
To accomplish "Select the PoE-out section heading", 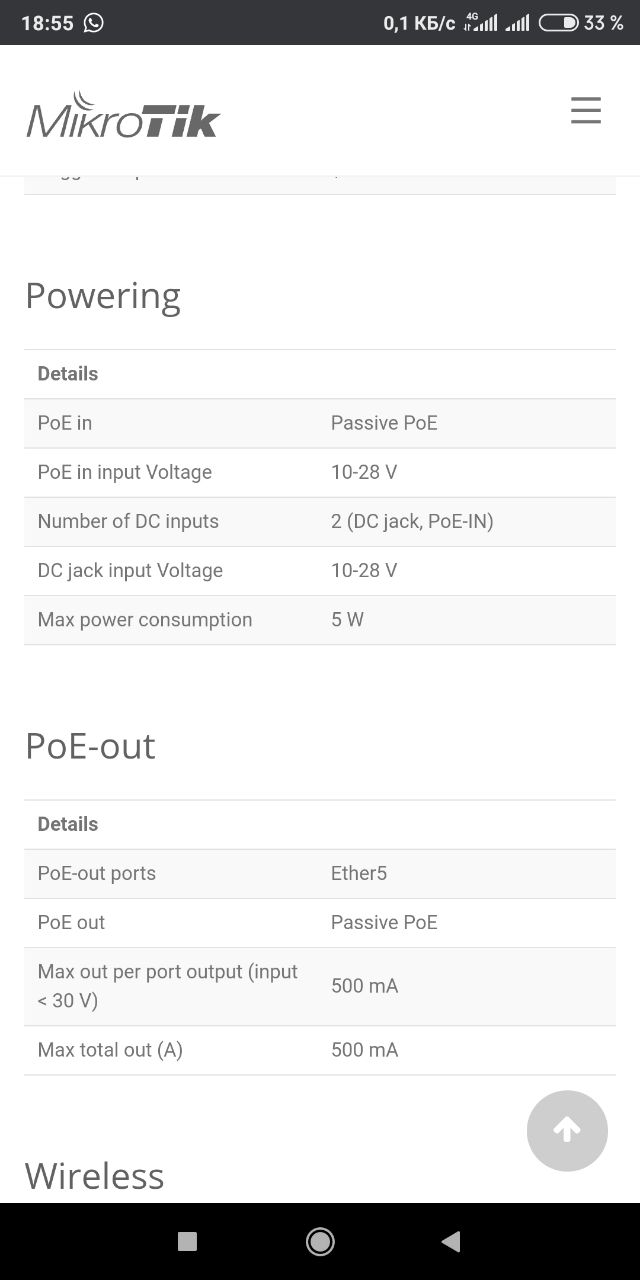I will (90, 746).
